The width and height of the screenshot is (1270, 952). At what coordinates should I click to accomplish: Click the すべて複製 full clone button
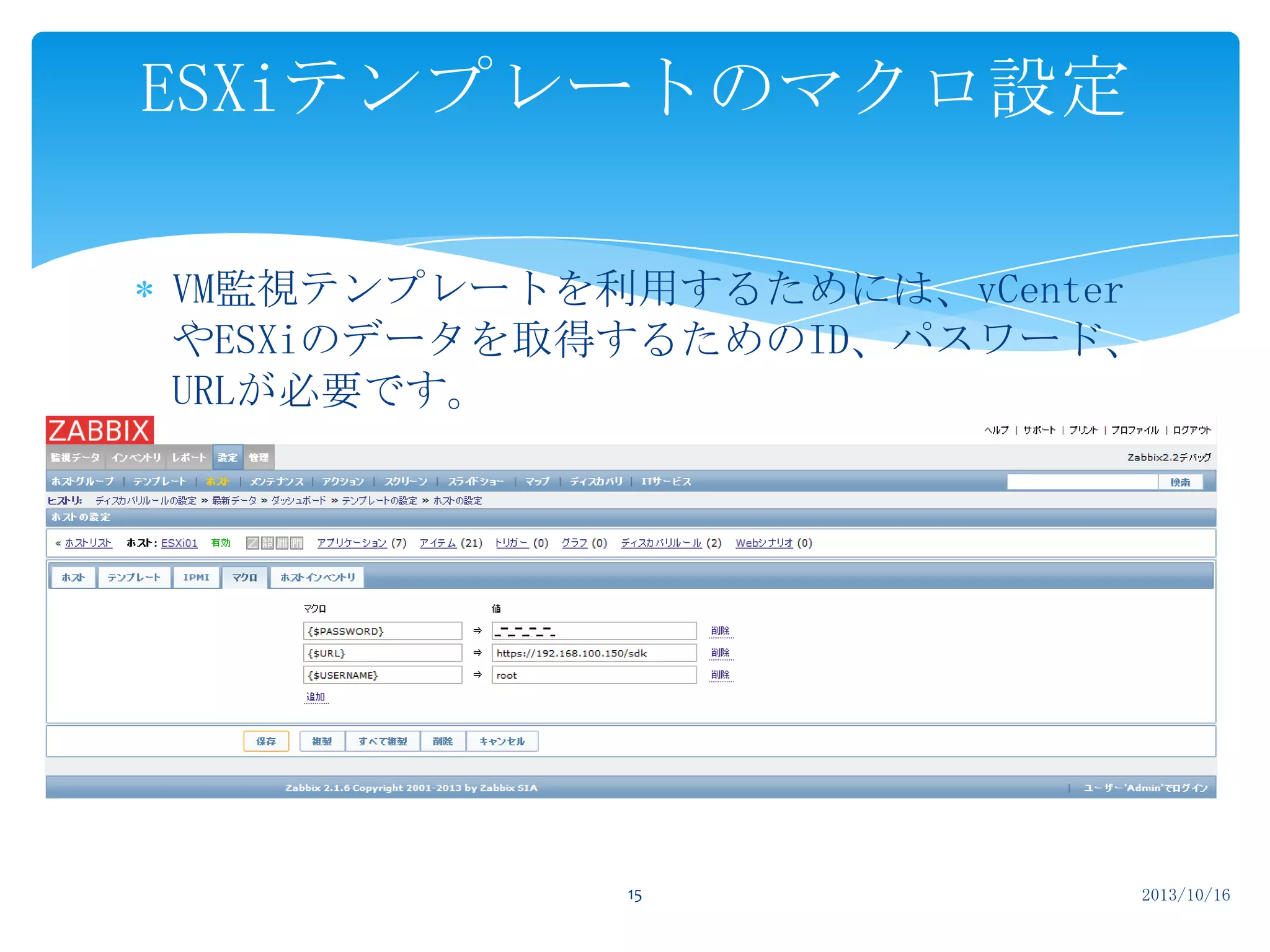pos(383,741)
